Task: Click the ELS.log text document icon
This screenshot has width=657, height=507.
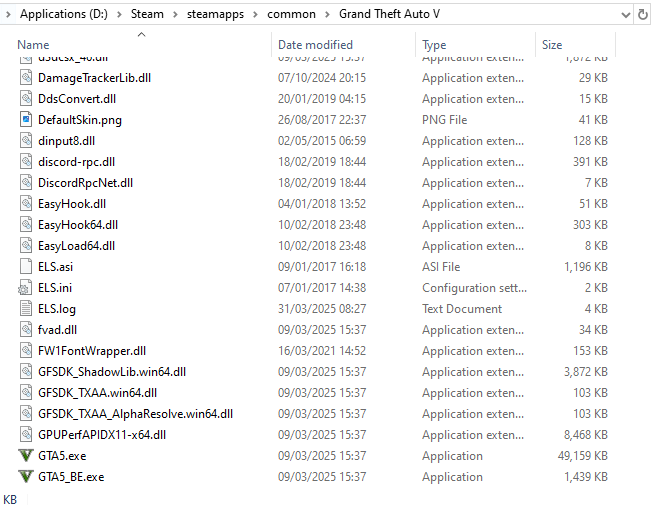Action: tap(26, 308)
